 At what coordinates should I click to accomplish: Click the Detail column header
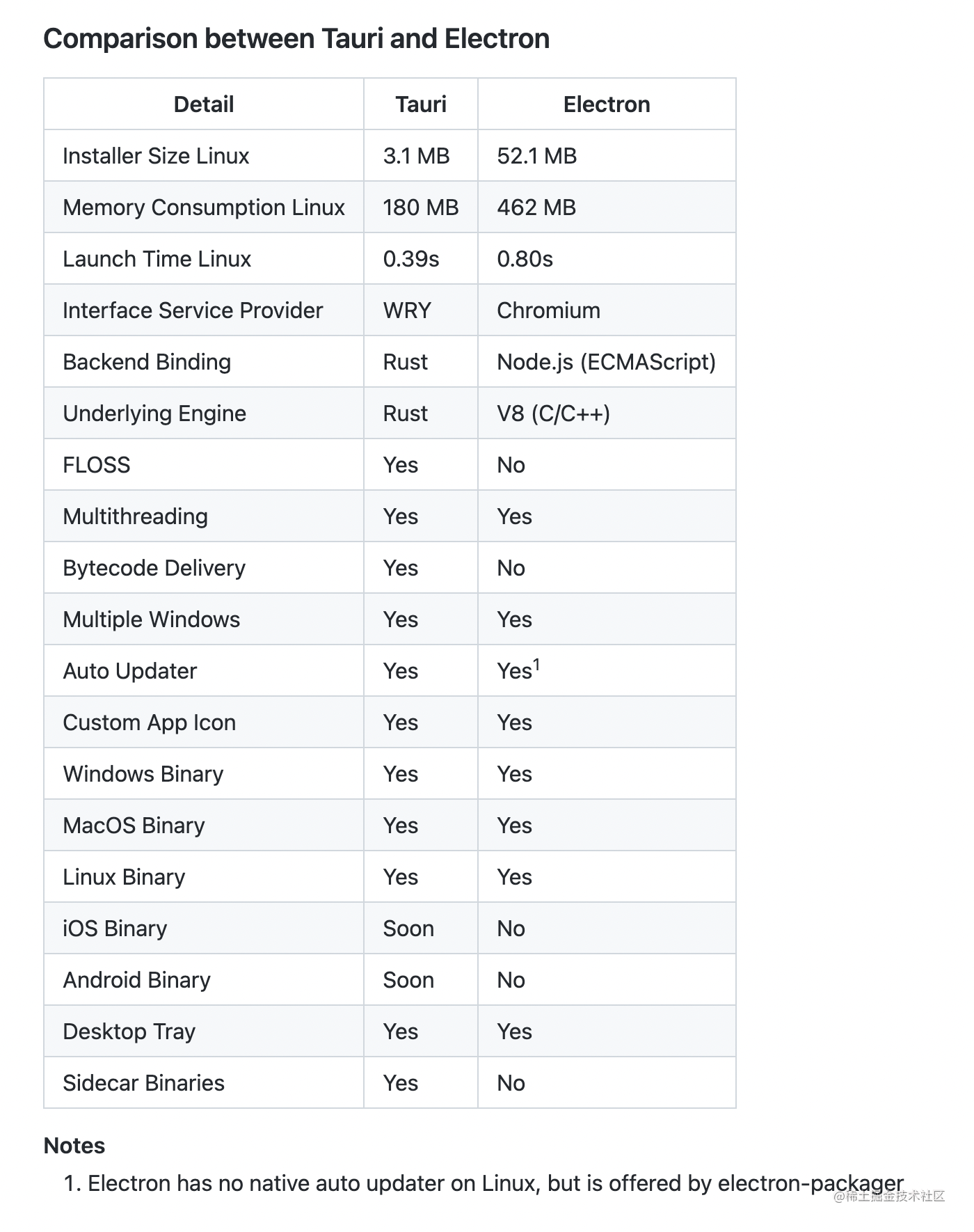tap(203, 104)
